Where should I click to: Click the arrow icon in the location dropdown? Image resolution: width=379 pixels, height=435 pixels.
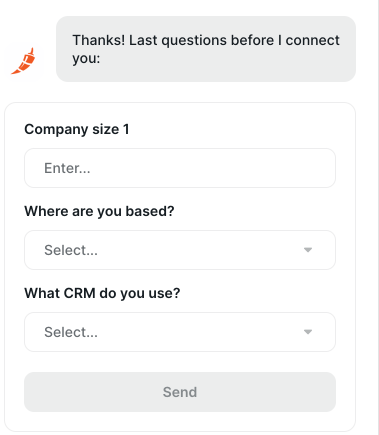[x=308, y=250]
